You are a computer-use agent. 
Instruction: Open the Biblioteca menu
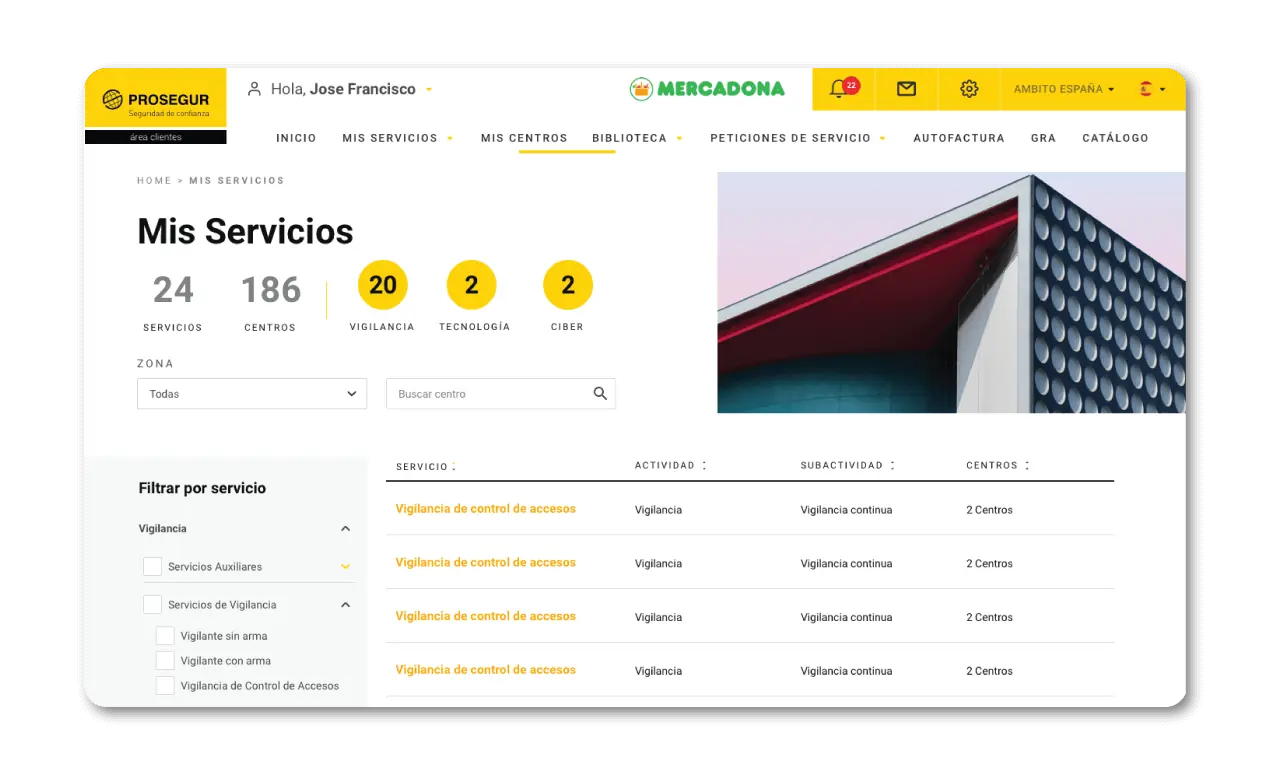[x=630, y=138]
